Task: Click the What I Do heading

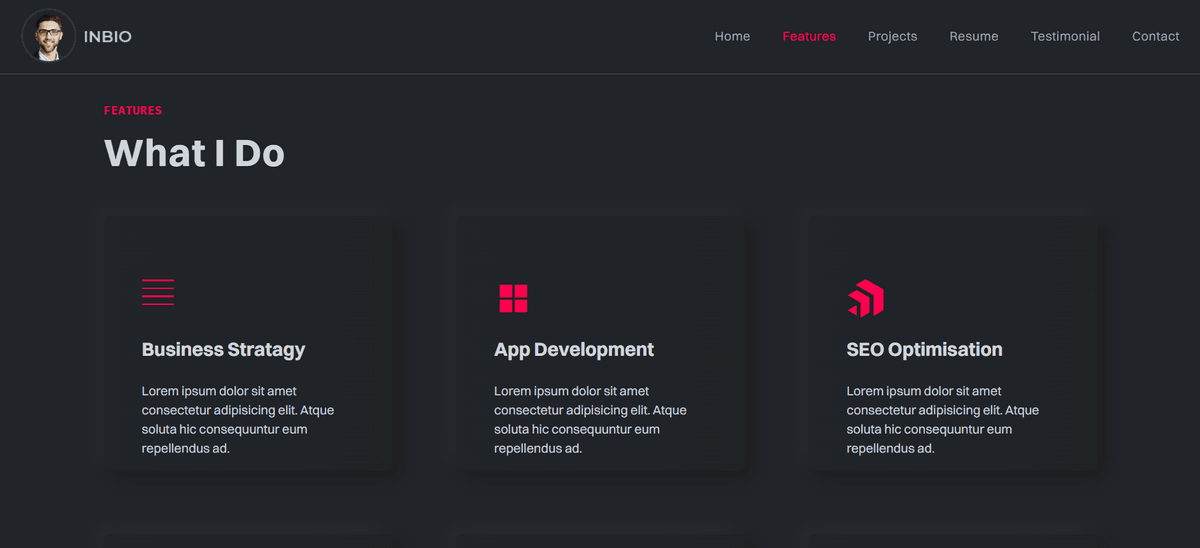Action: [194, 153]
